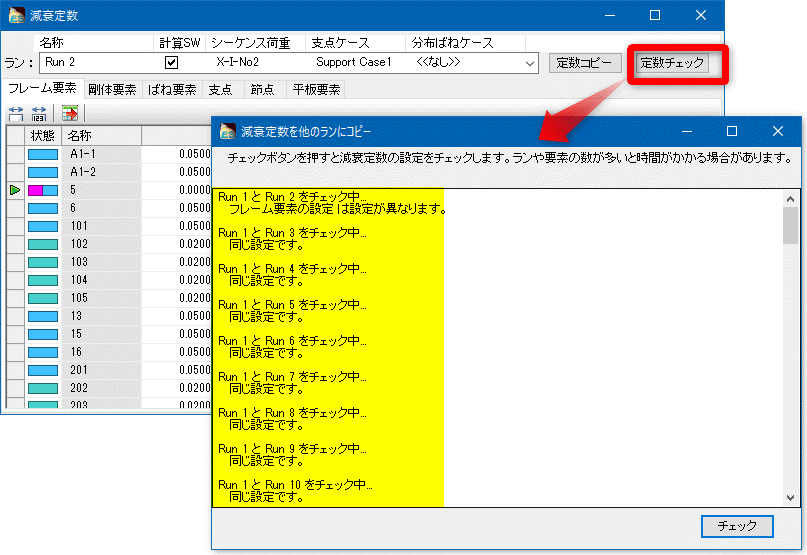Click the Support Case1 cell

tap(354, 62)
